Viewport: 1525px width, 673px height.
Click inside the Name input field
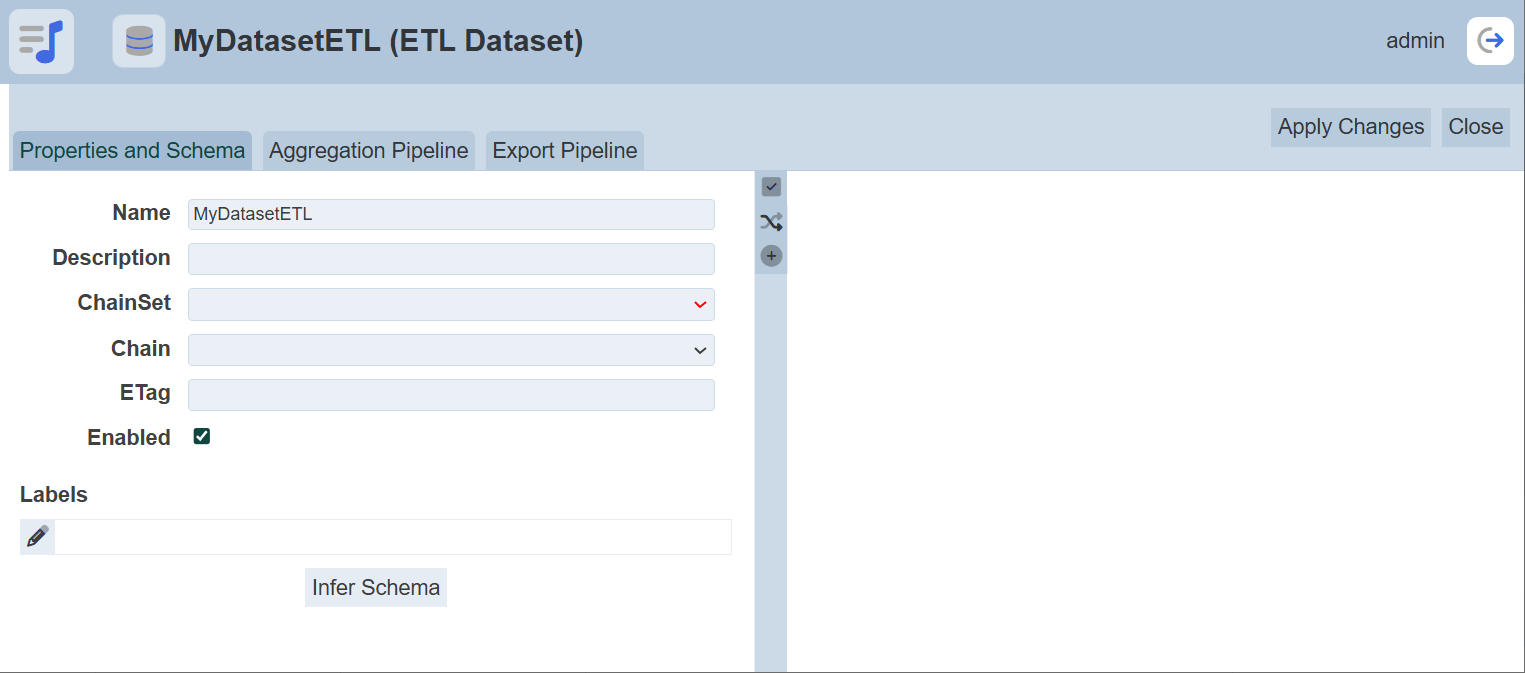tap(450, 214)
